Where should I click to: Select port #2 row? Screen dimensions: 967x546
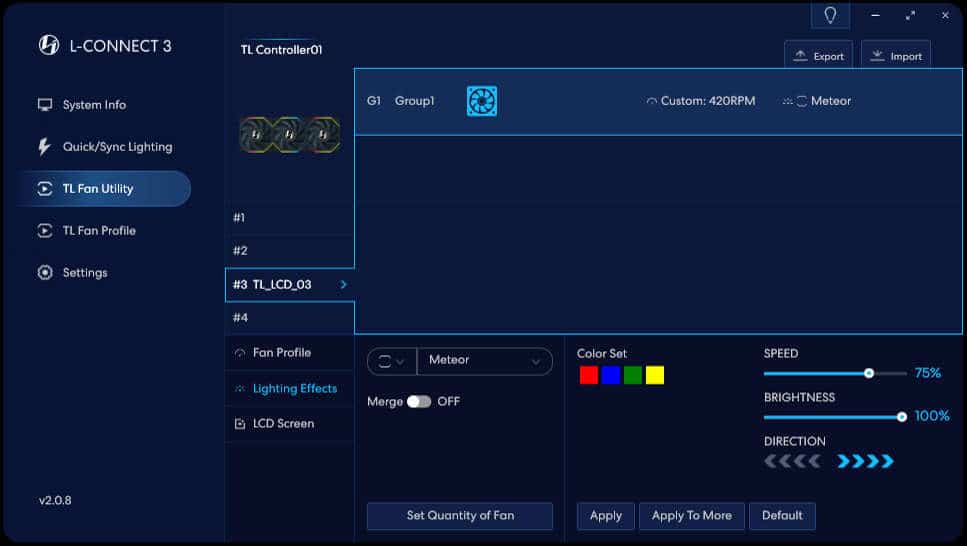(289, 250)
